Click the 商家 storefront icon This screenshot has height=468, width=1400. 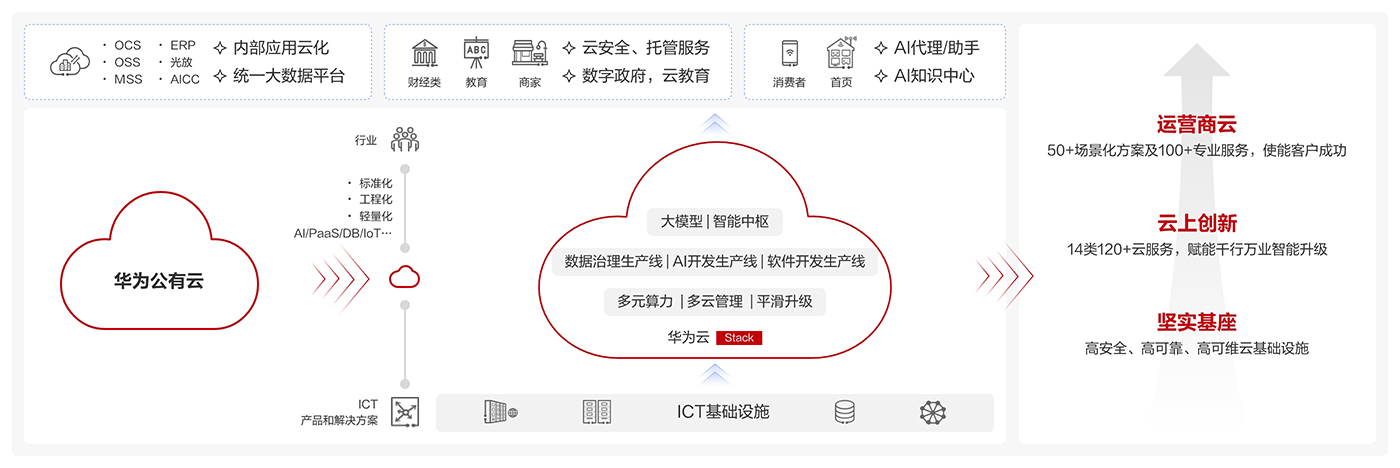[529, 53]
